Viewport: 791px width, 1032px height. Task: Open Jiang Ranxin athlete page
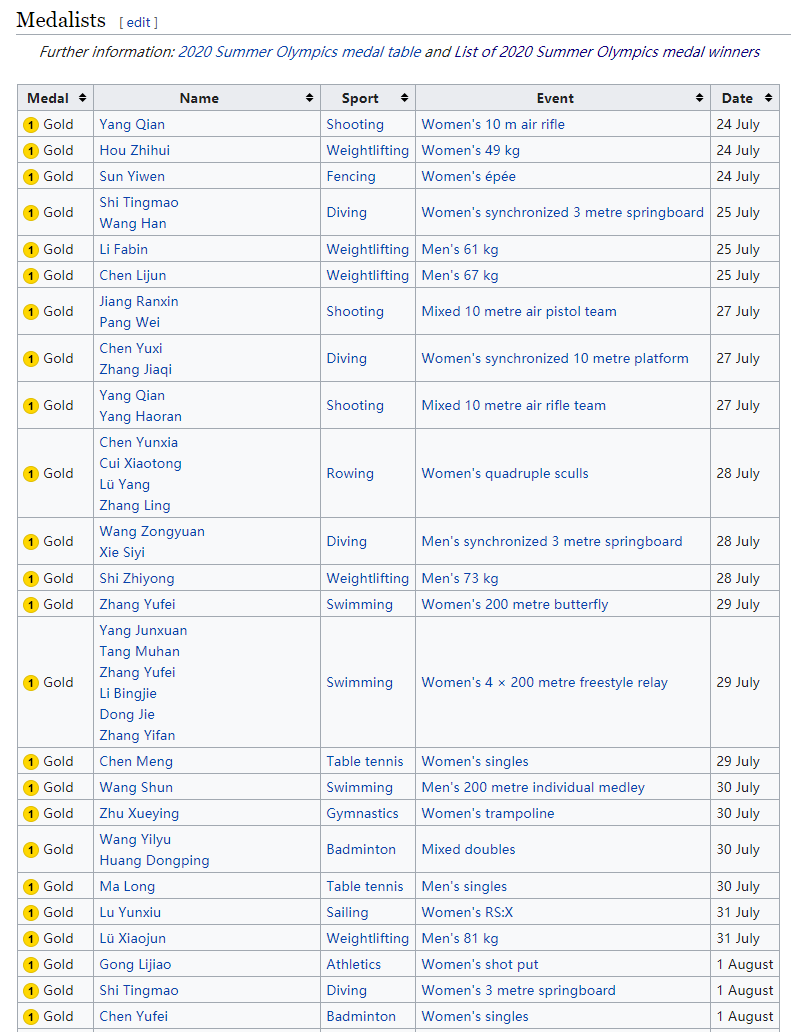(139, 301)
